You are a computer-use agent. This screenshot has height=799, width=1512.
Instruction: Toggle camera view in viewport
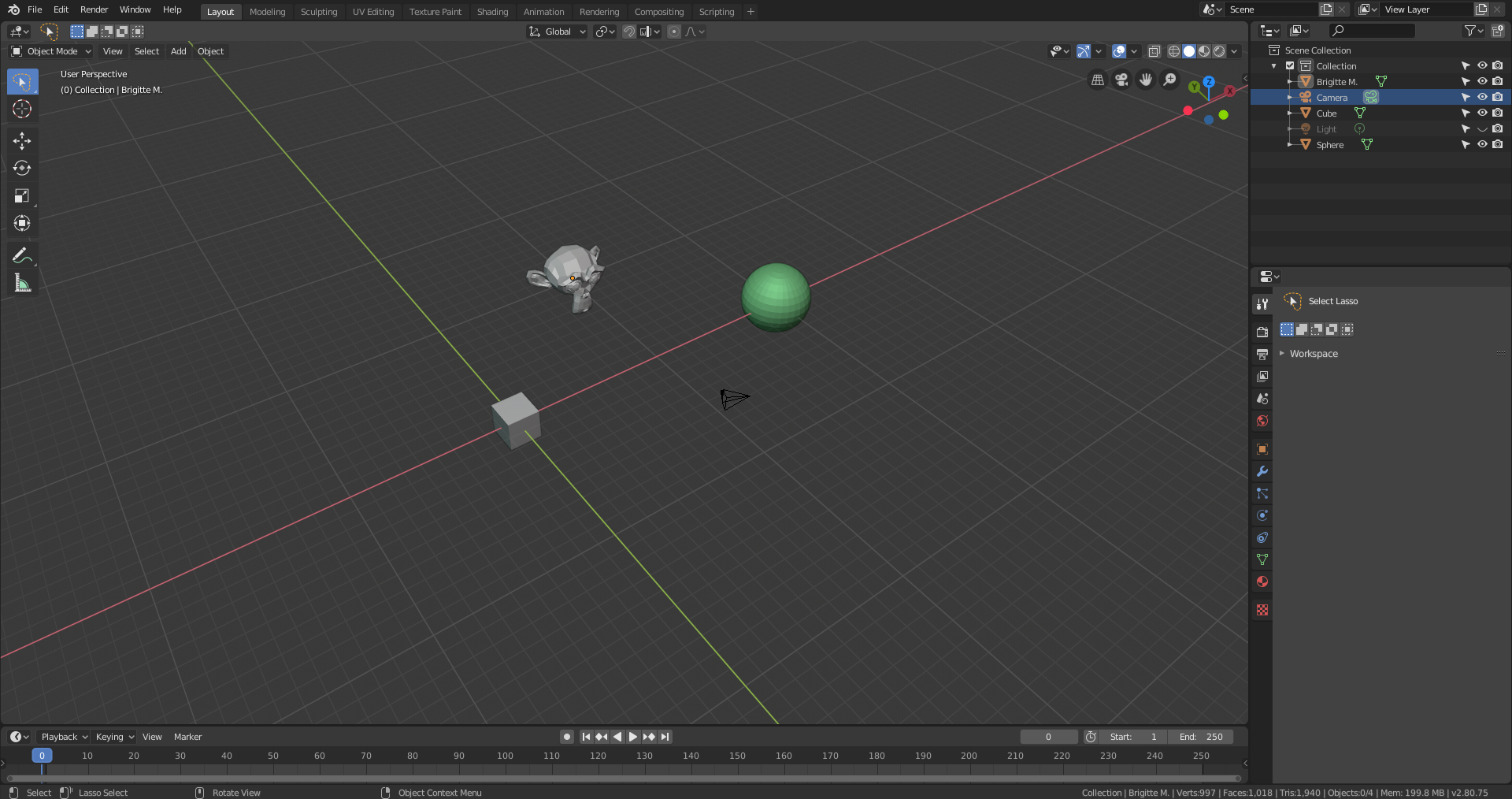point(1121,80)
